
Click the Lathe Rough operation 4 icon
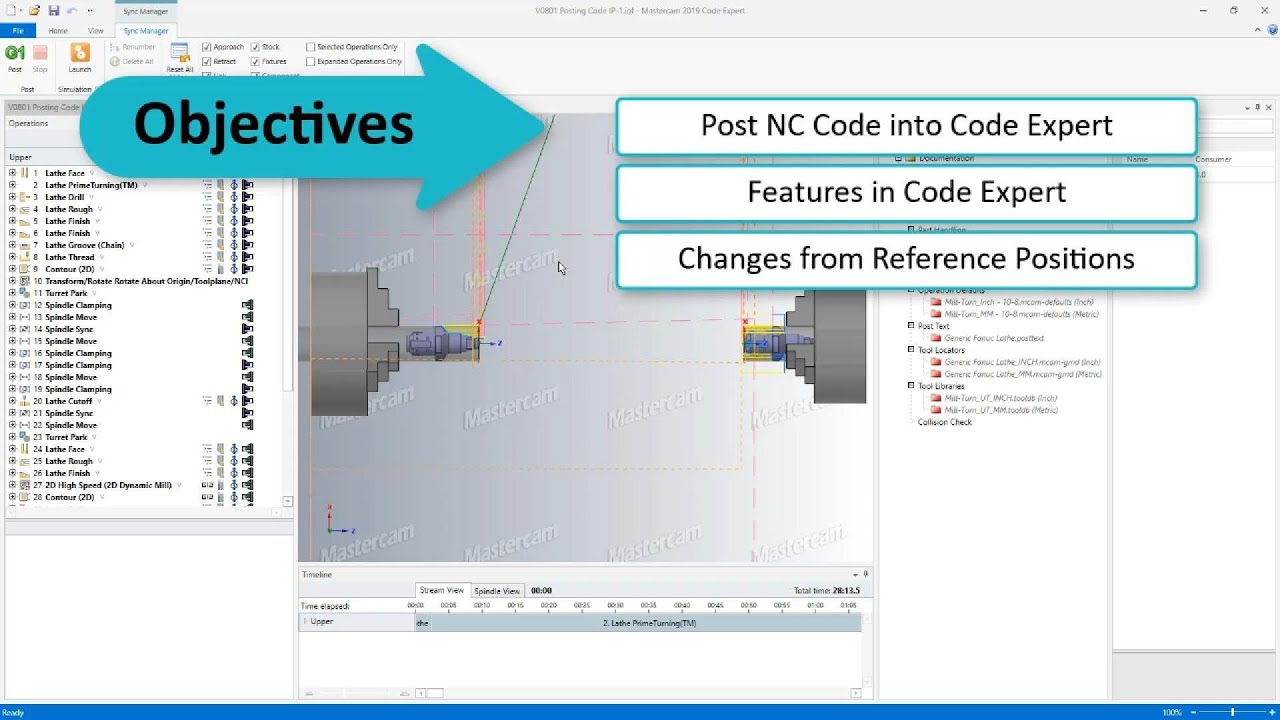tap(25, 209)
